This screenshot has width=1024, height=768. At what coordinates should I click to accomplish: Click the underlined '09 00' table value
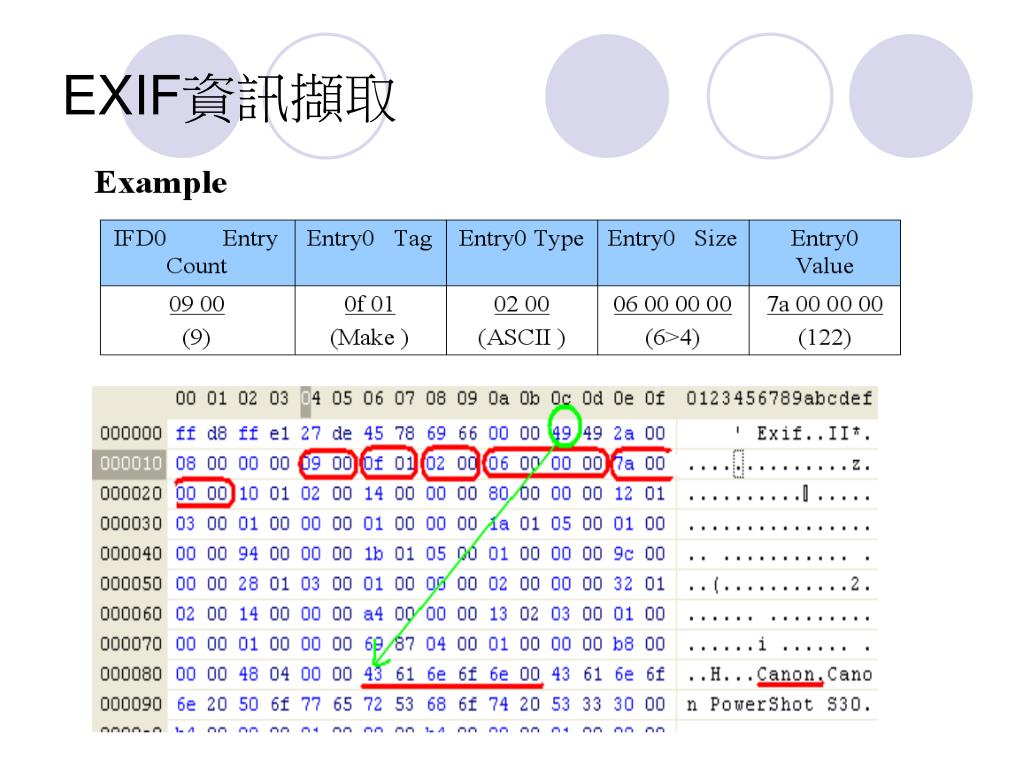point(197,304)
